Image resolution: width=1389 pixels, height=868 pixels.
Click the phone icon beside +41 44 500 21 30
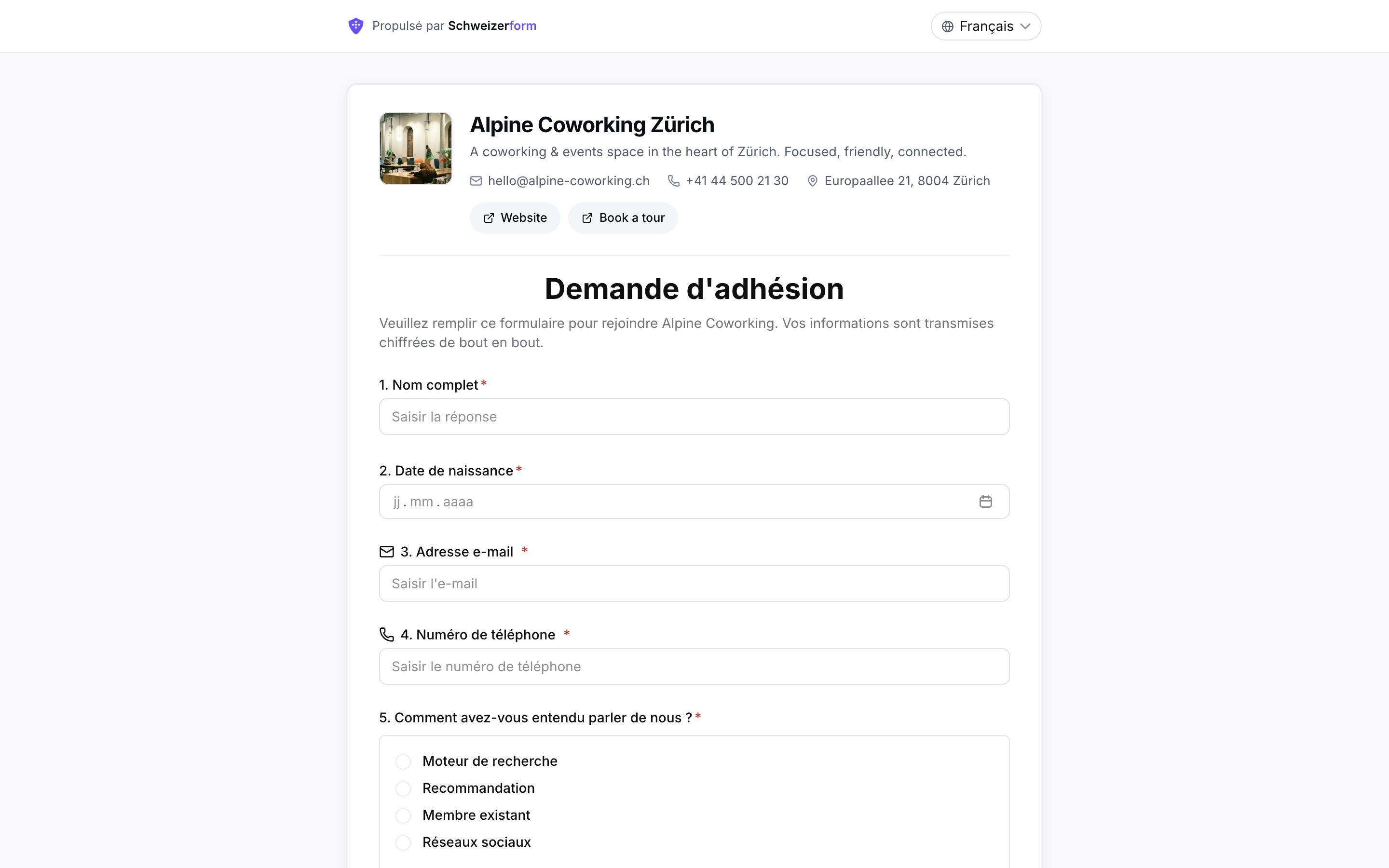[673, 181]
